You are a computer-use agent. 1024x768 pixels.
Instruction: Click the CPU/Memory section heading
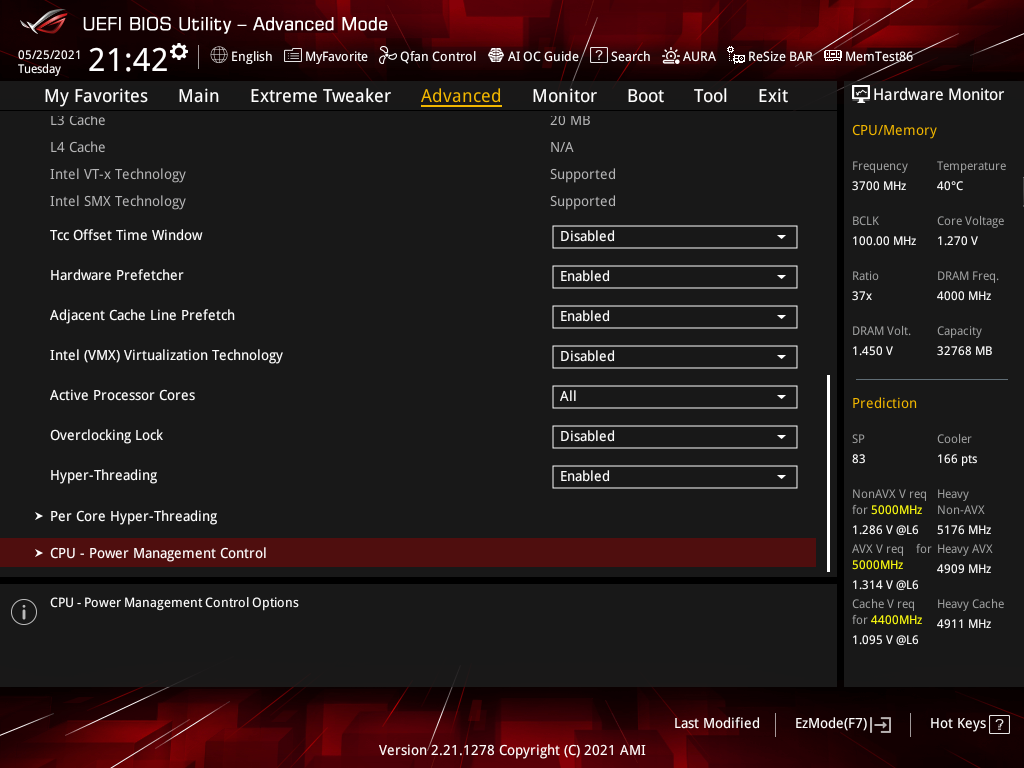(x=894, y=130)
